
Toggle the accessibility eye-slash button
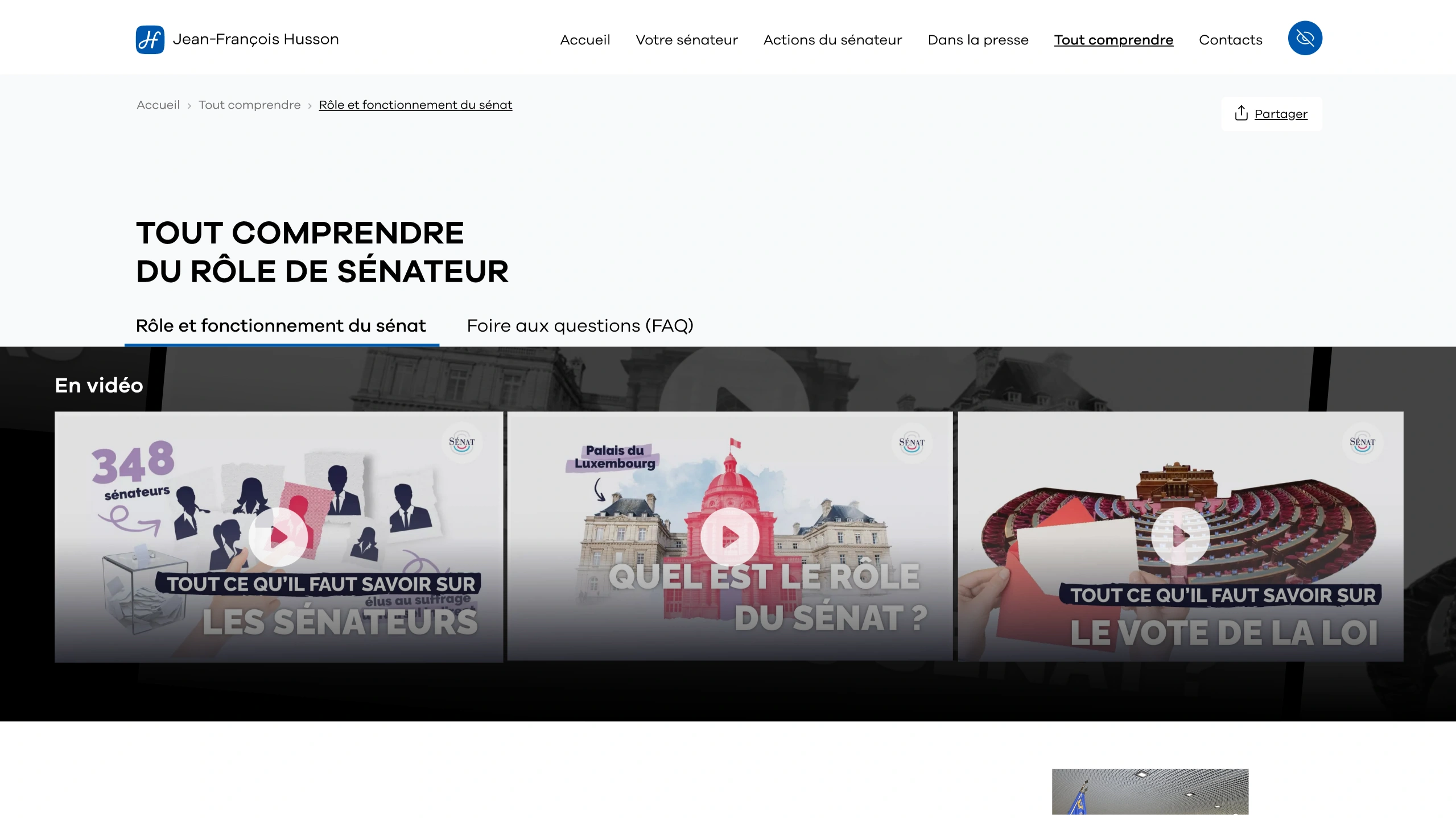1305,38
